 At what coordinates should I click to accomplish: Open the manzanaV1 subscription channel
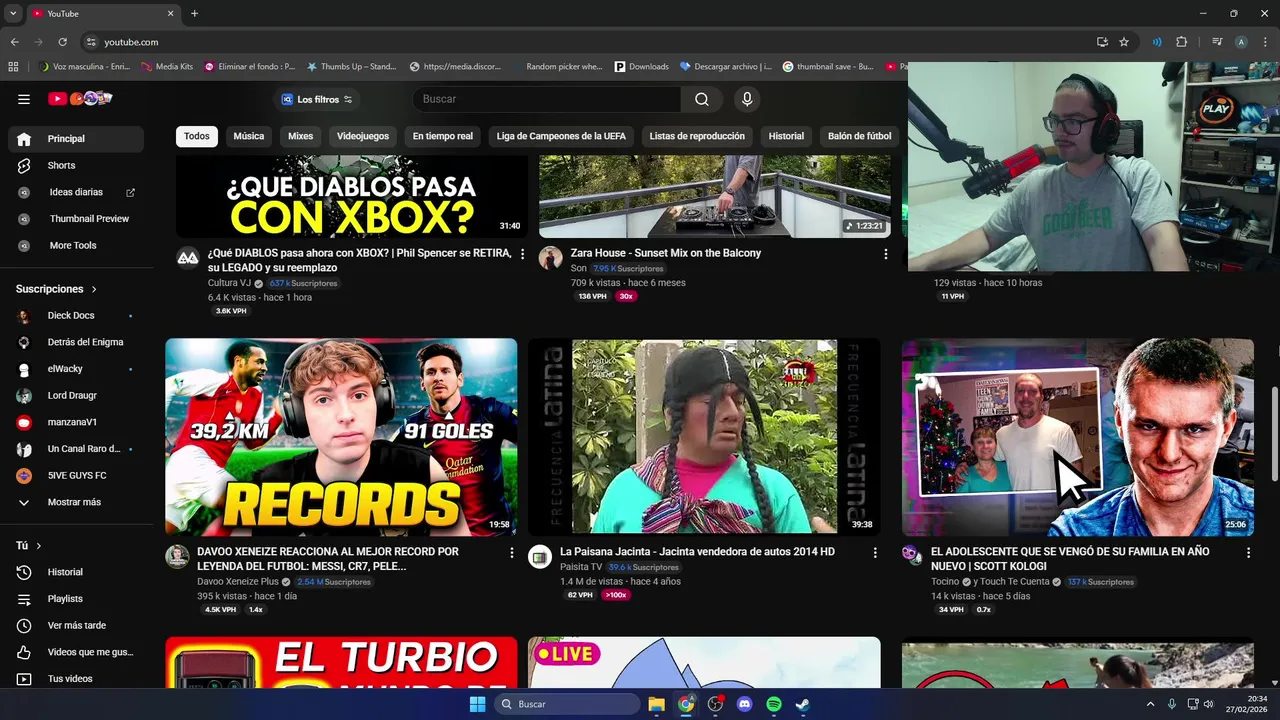tap(75, 422)
